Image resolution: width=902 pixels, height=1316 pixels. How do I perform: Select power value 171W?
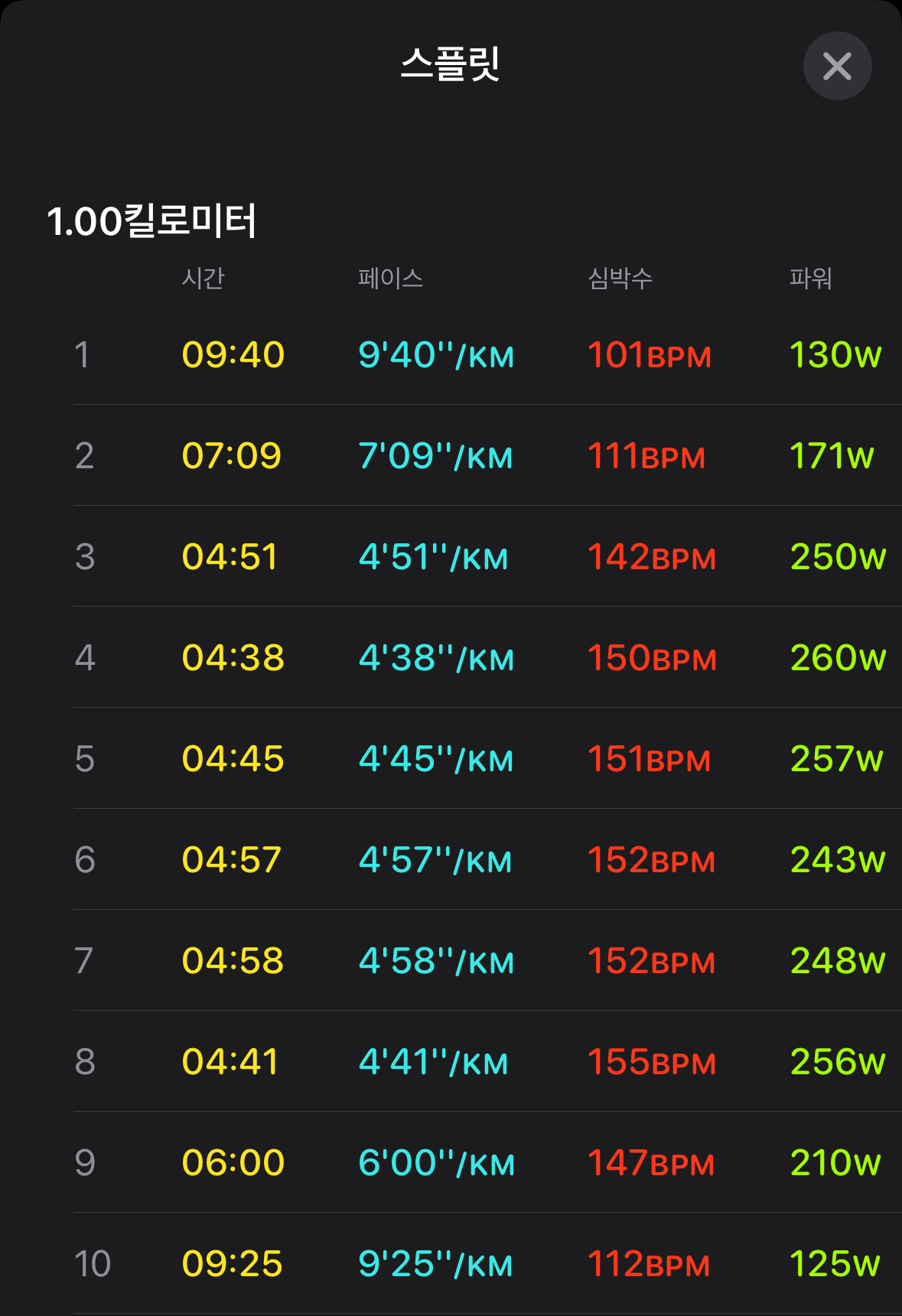[x=832, y=456]
